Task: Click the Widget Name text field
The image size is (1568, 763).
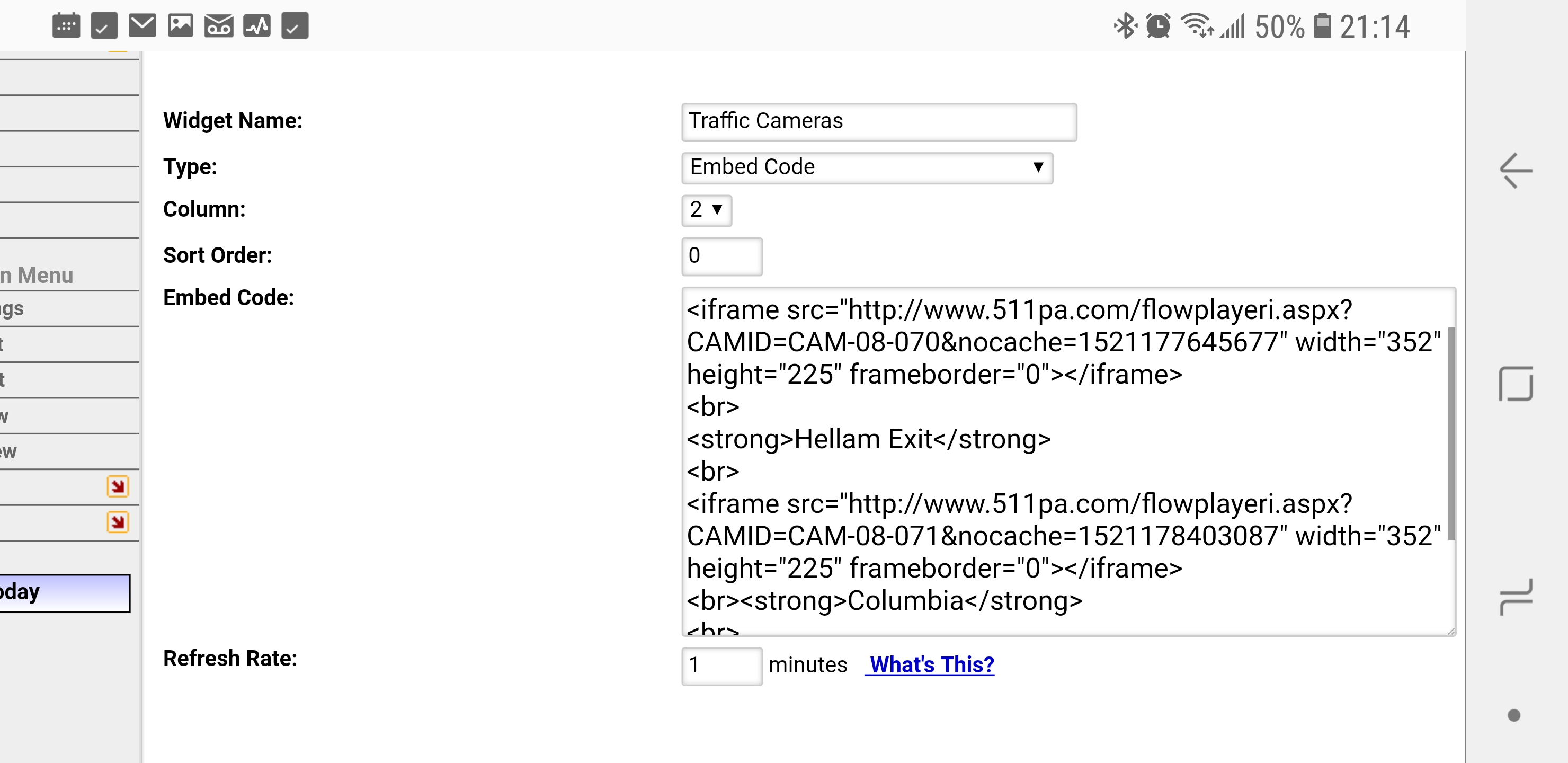Action: (x=878, y=122)
